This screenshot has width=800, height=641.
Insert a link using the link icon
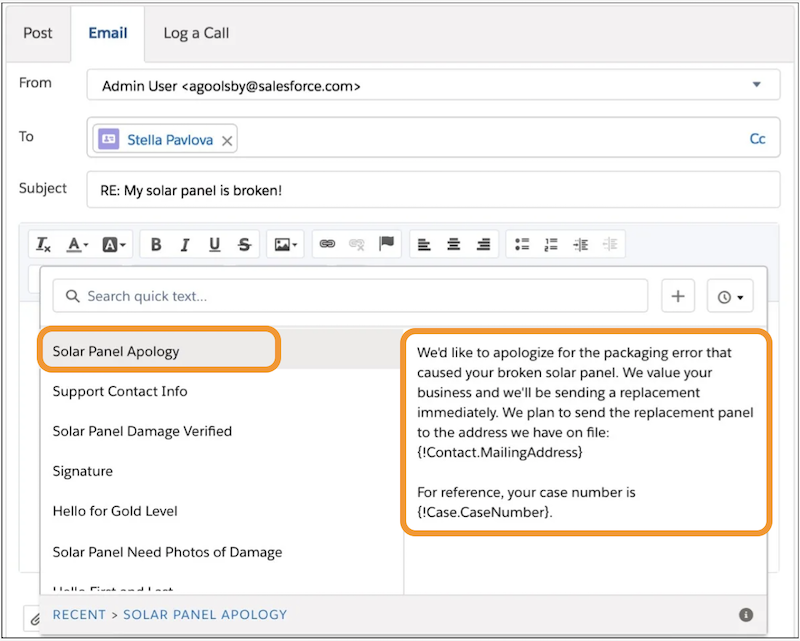pyautogui.click(x=326, y=245)
